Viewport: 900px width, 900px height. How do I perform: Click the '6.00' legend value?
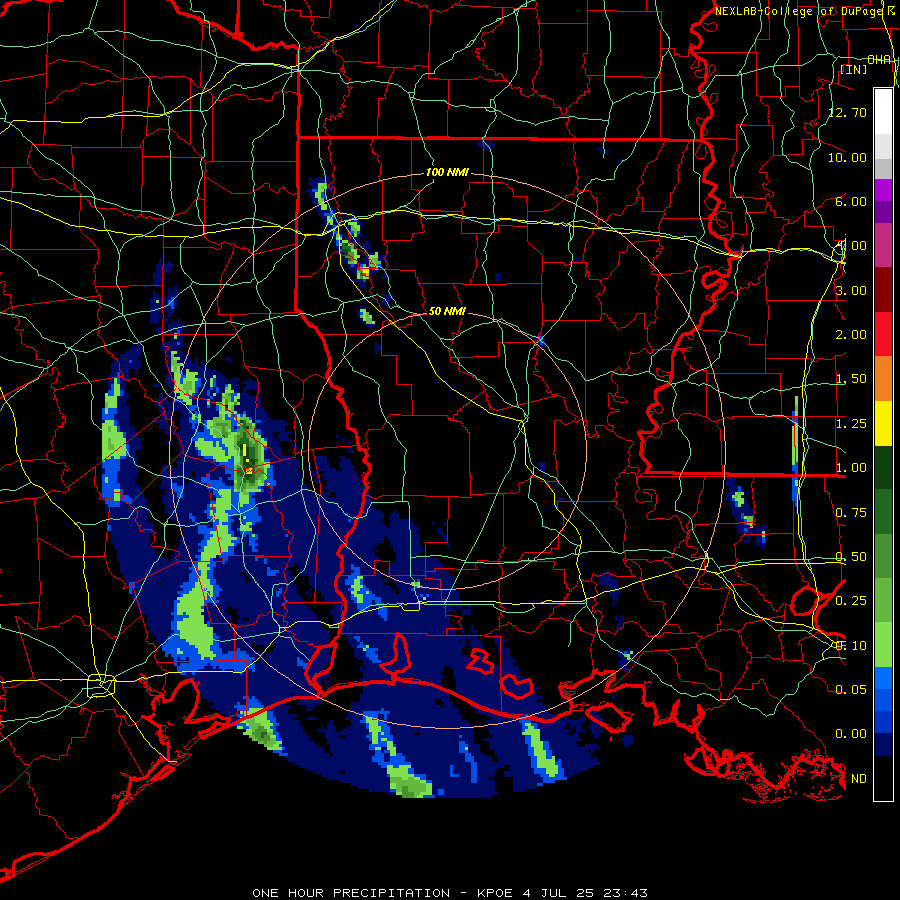pos(851,201)
